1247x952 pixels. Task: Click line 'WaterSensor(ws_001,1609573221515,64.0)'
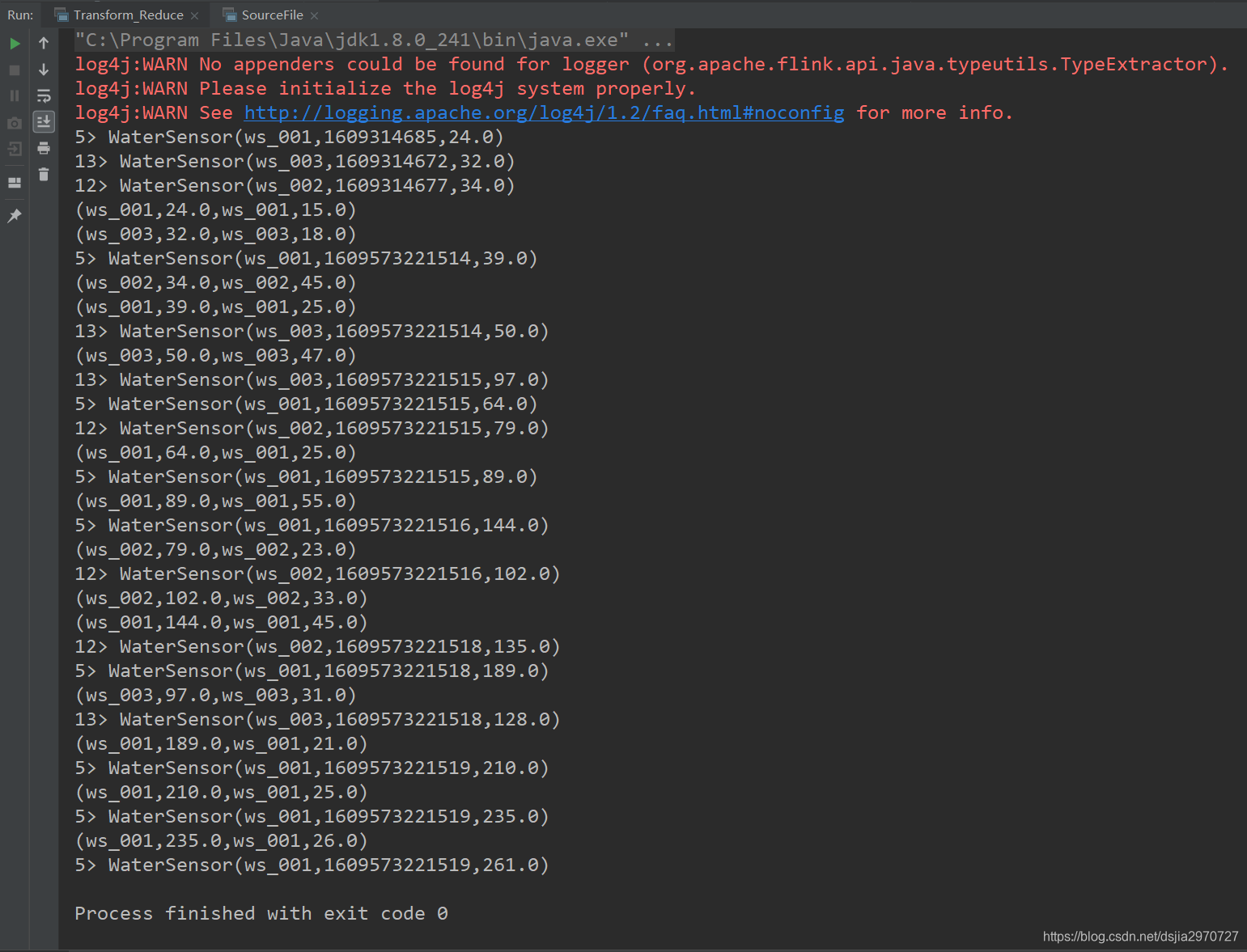coord(306,404)
